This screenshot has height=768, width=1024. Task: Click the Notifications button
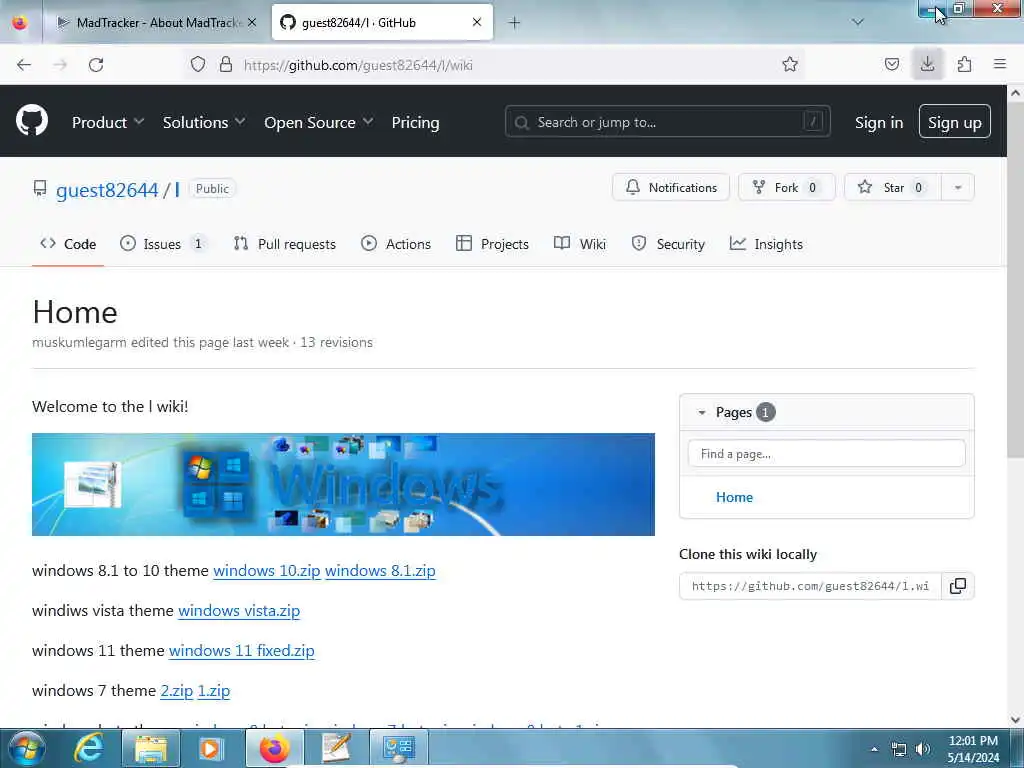tap(671, 187)
